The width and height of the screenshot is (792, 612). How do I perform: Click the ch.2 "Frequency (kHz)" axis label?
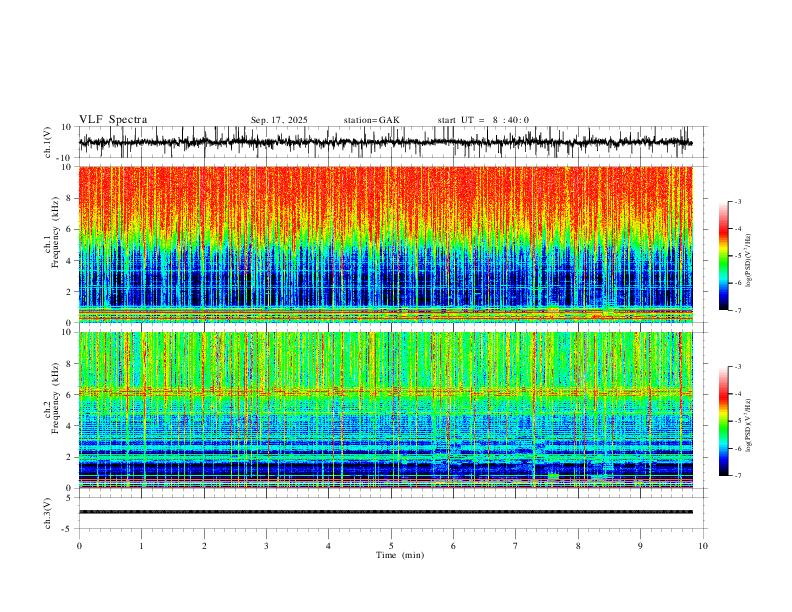(x=55, y=399)
